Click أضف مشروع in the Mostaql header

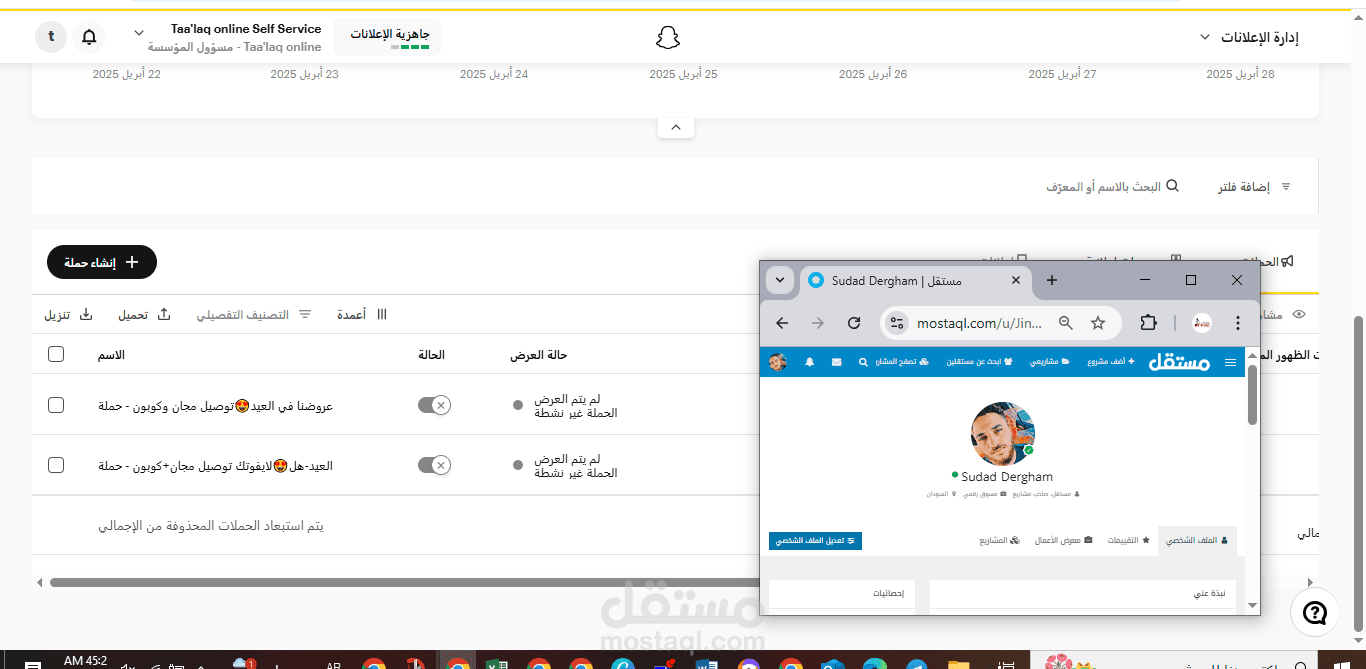[1112, 362]
